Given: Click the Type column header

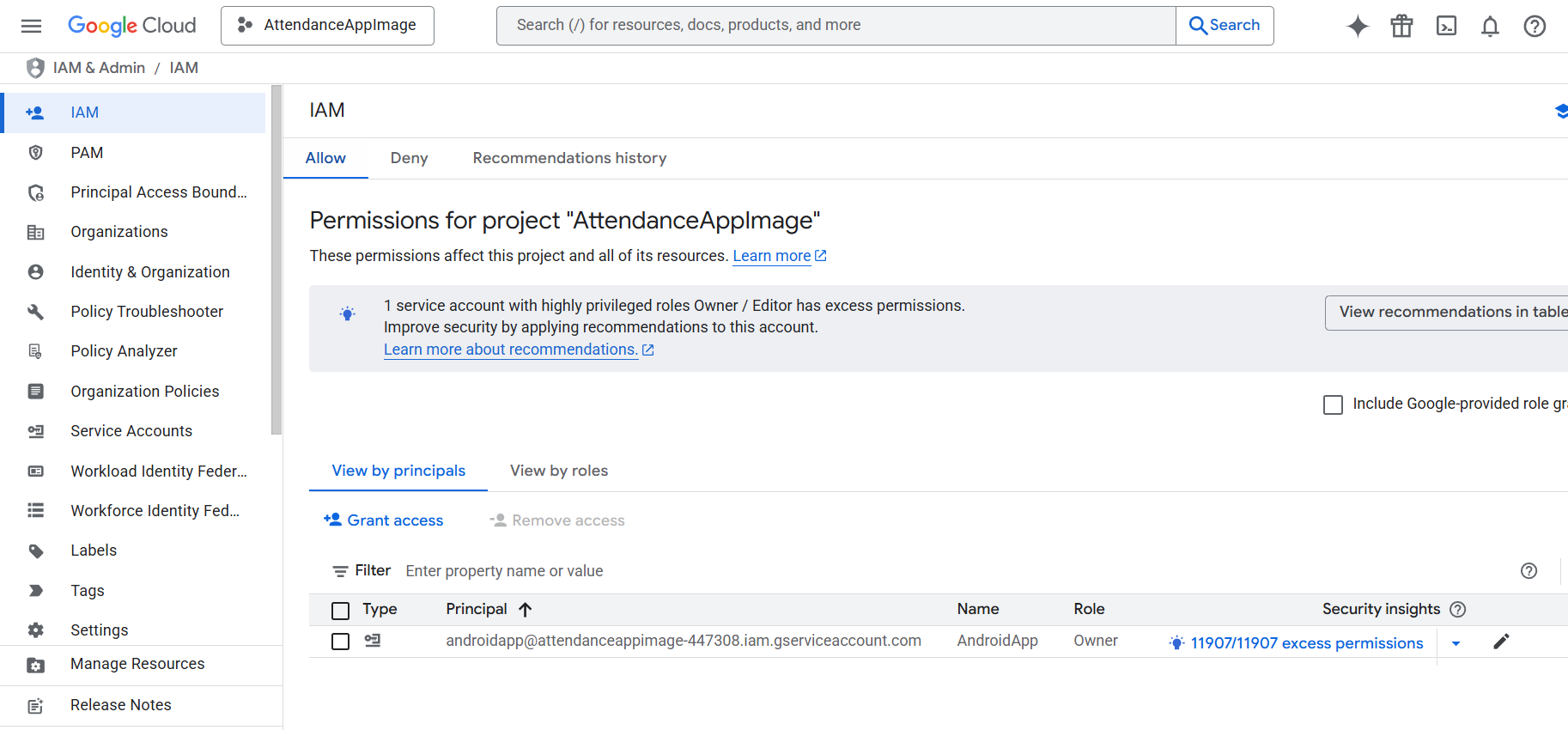Looking at the screenshot, I should [x=380, y=609].
